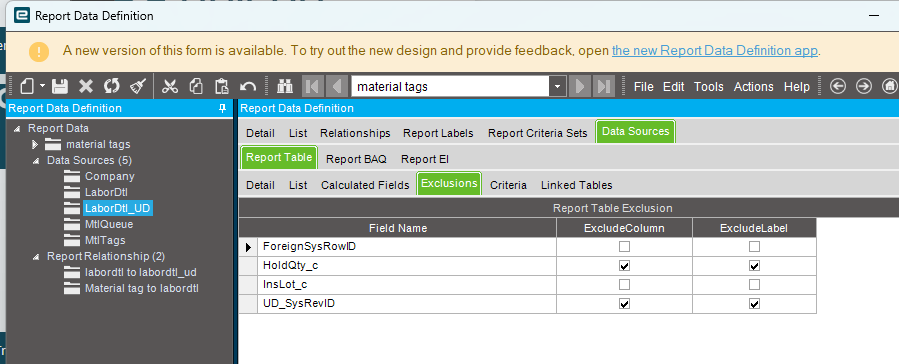
Task: Cut using the scissors icon
Action: 170,87
